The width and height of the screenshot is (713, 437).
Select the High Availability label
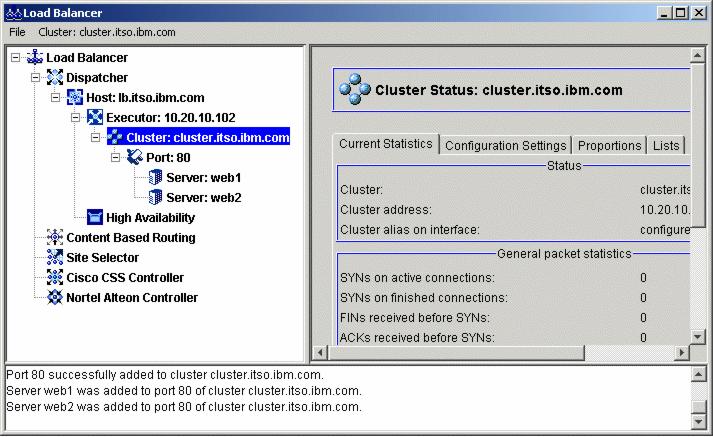[150, 218]
